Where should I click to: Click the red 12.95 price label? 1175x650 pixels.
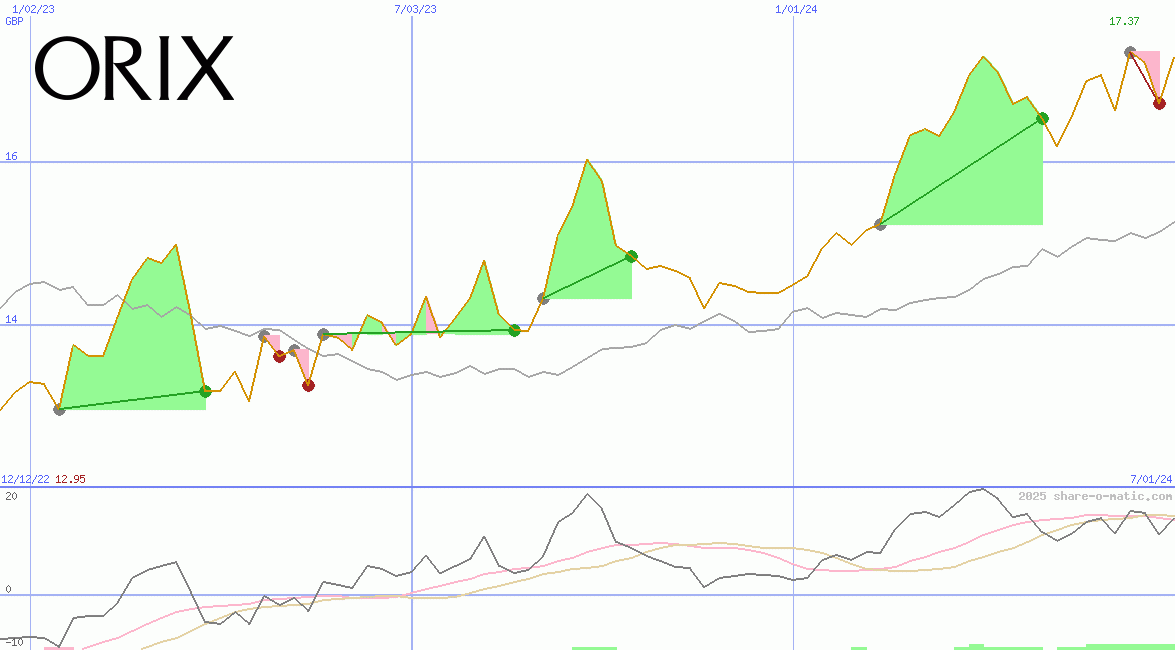(x=68, y=477)
